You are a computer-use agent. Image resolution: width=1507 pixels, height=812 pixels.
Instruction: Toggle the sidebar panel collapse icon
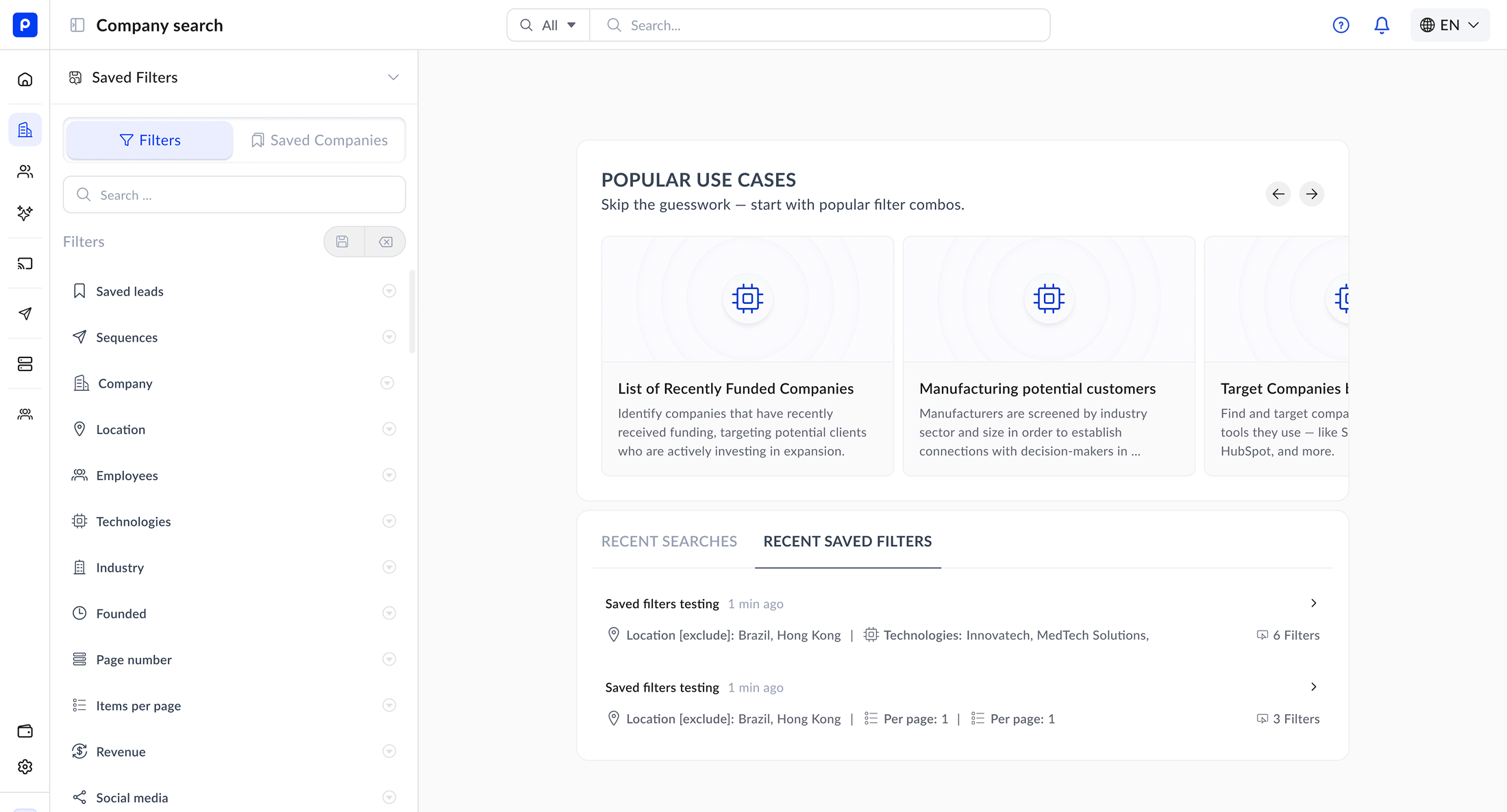tap(77, 25)
